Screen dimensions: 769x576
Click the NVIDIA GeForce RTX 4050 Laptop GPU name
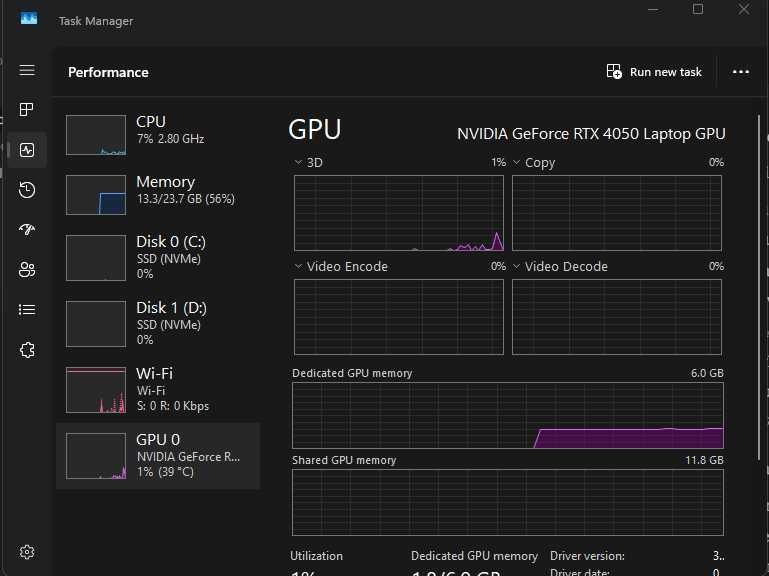click(x=591, y=134)
